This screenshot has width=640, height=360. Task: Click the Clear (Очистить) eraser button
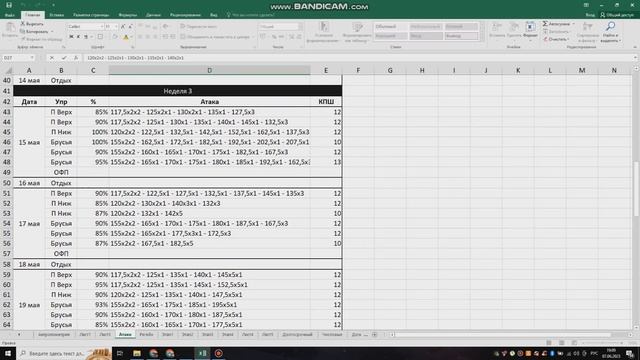point(555,39)
